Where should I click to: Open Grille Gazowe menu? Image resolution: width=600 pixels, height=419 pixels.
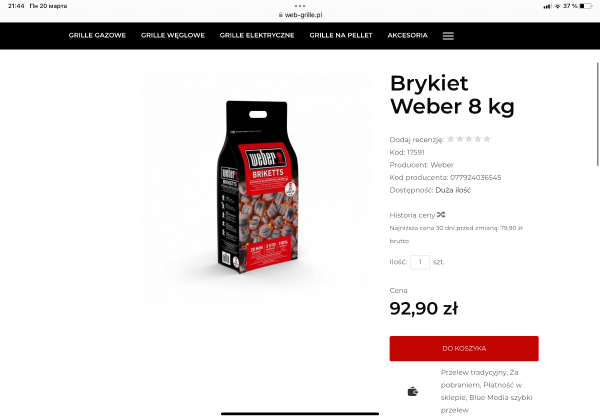coord(97,35)
